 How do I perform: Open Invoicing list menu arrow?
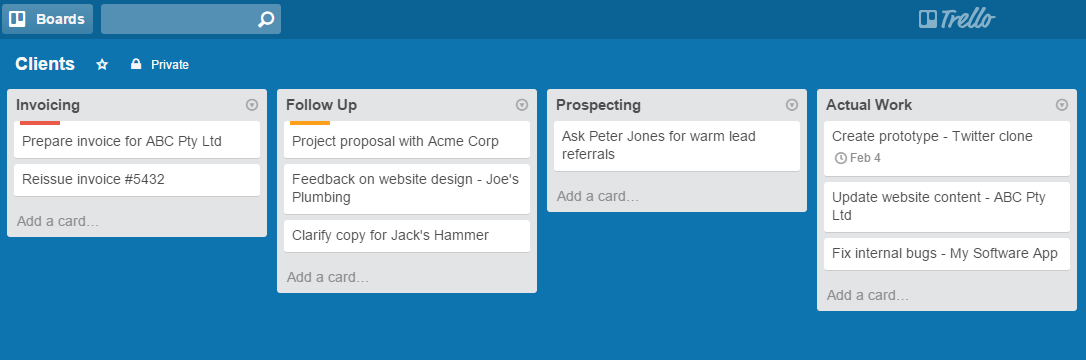pos(252,105)
